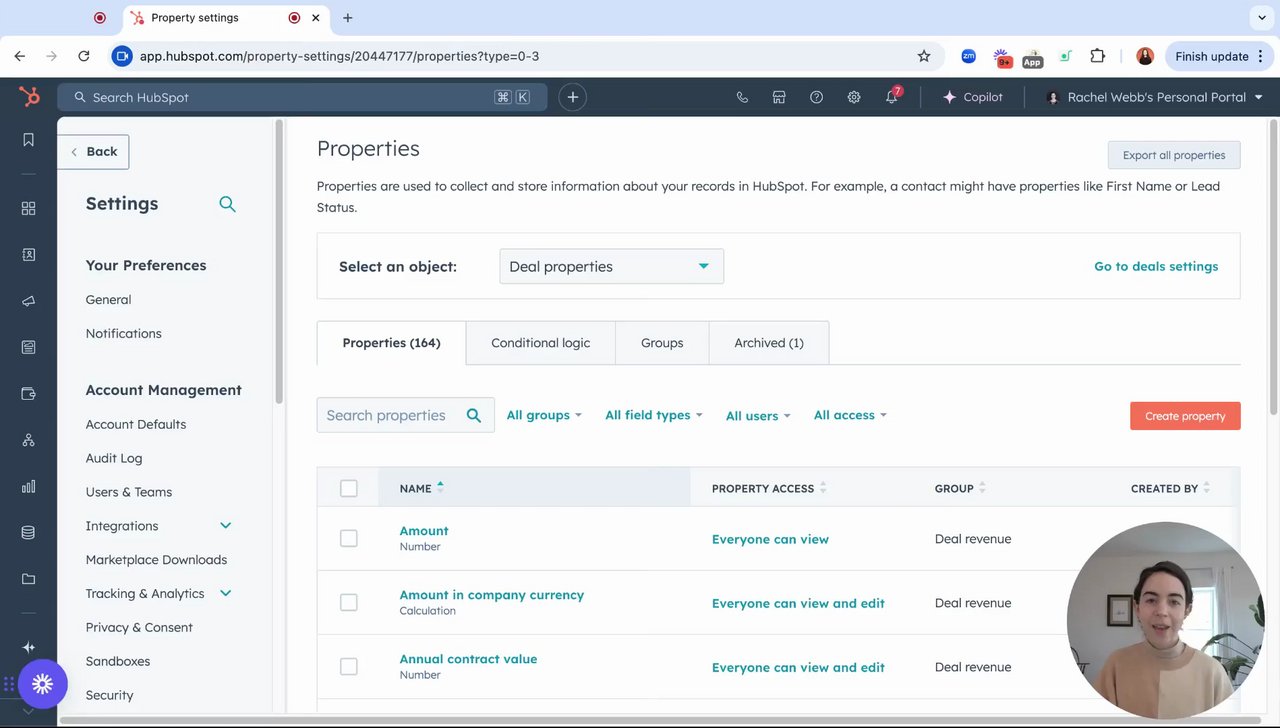
Task: Expand the All field types filter
Action: (x=653, y=415)
